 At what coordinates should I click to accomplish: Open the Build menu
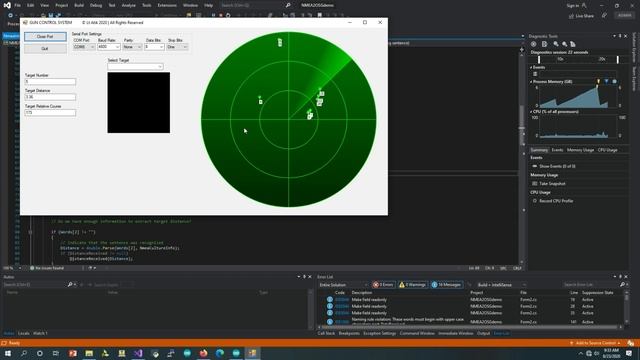[79, 5]
